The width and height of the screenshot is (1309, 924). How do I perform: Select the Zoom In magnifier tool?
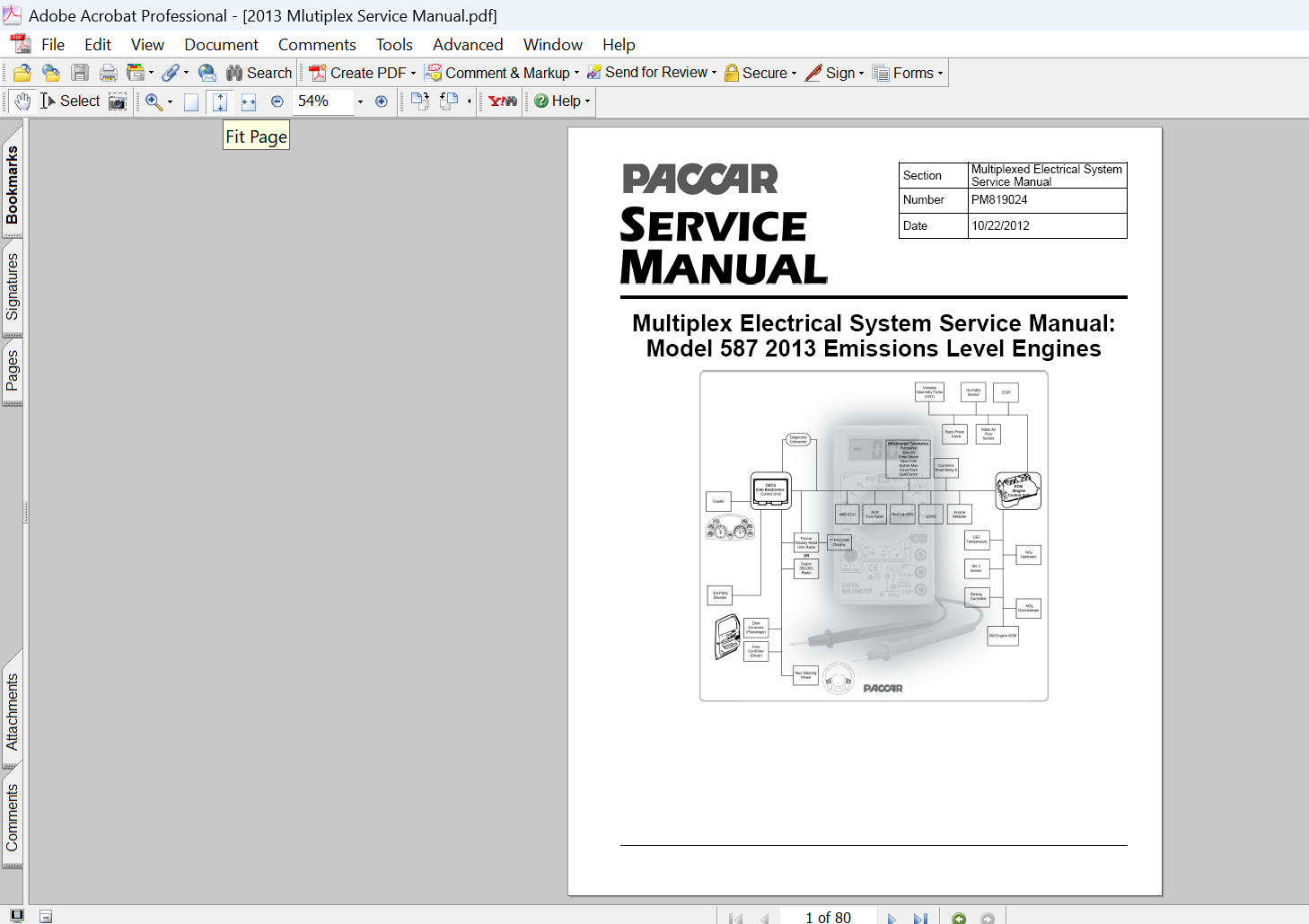pos(154,101)
